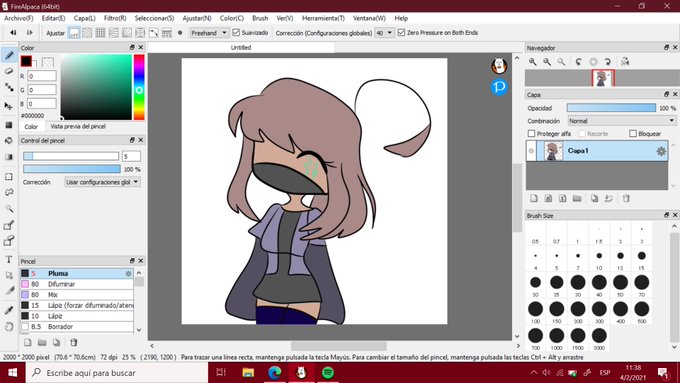Select the Brush tool in left toolbar

click(x=9, y=56)
